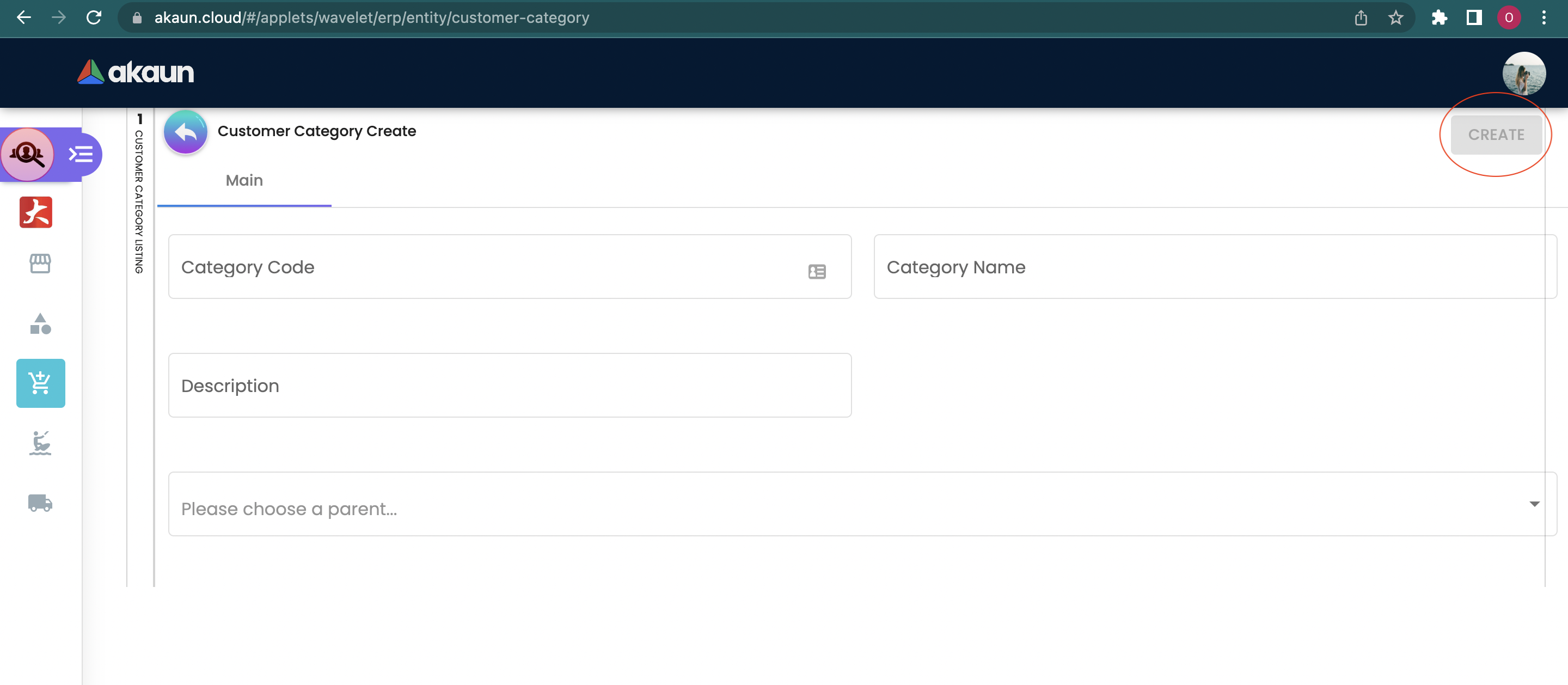
Task: Click the purple back arrow icon
Action: click(x=186, y=132)
